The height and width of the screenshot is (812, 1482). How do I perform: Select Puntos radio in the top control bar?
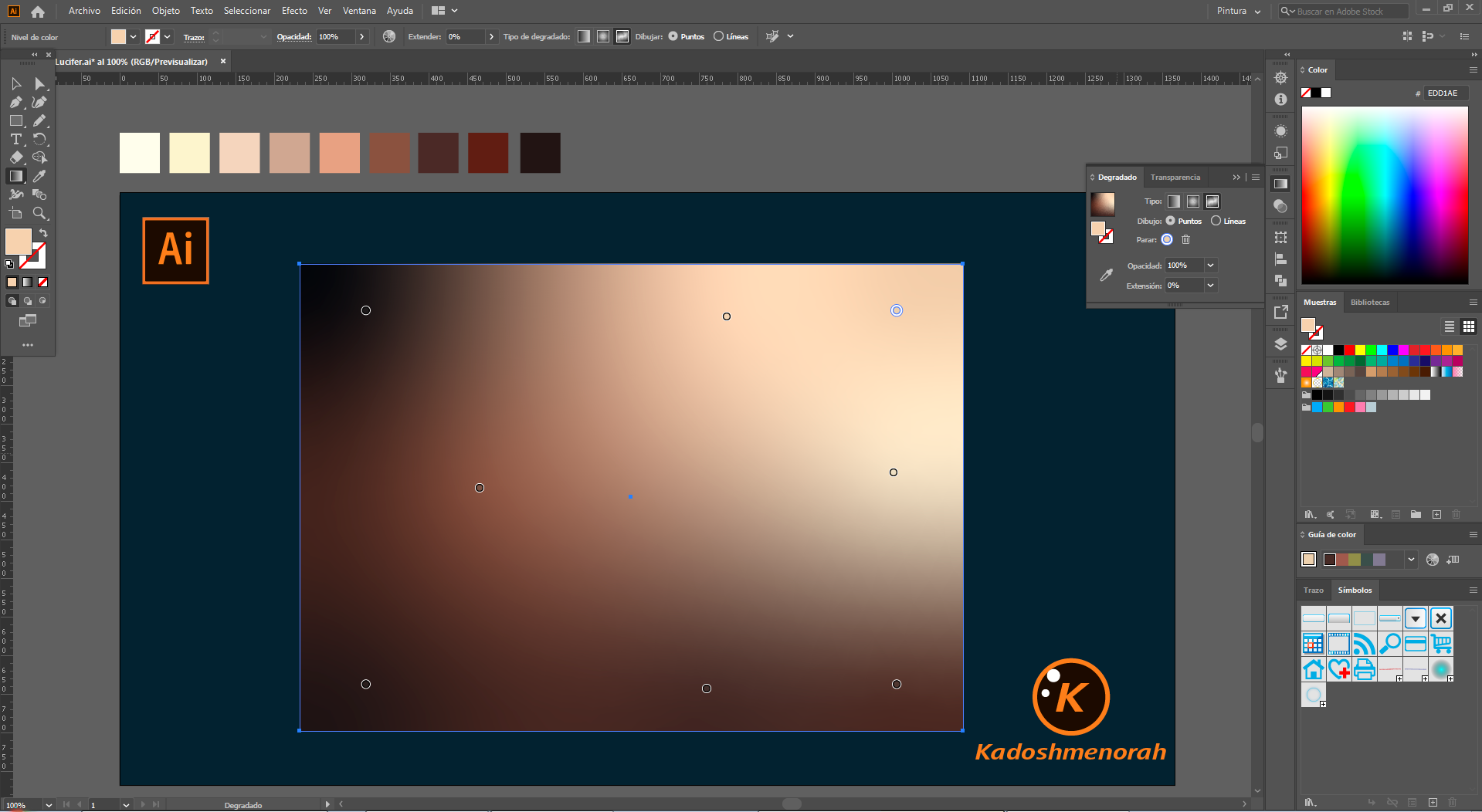click(673, 36)
